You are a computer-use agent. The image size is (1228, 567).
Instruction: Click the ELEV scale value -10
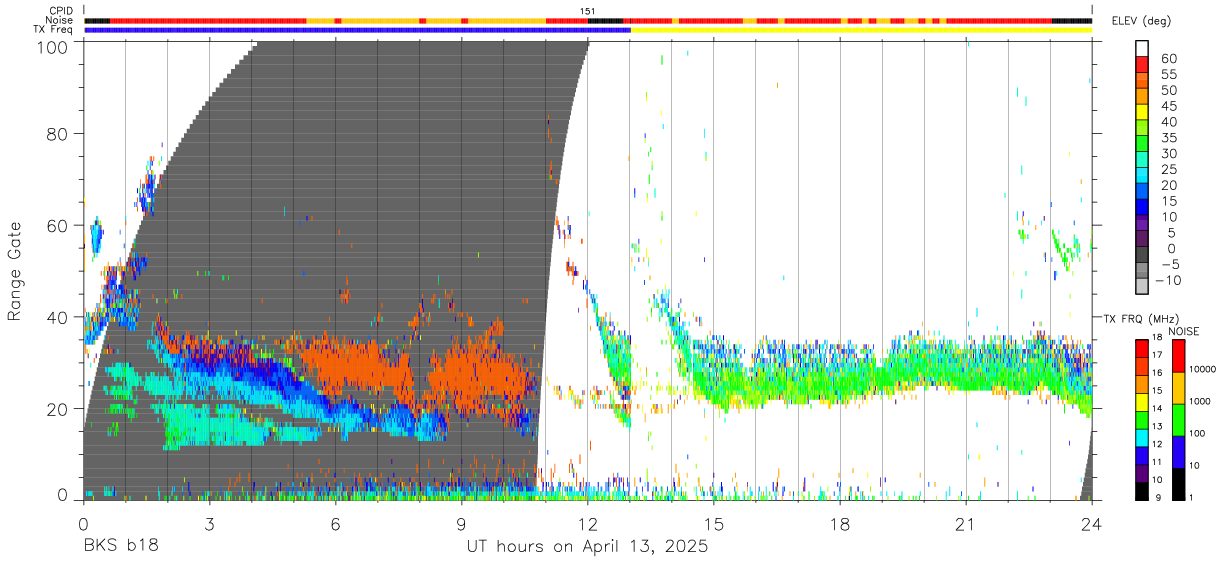pyautogui.click(x=1167, y=281)
